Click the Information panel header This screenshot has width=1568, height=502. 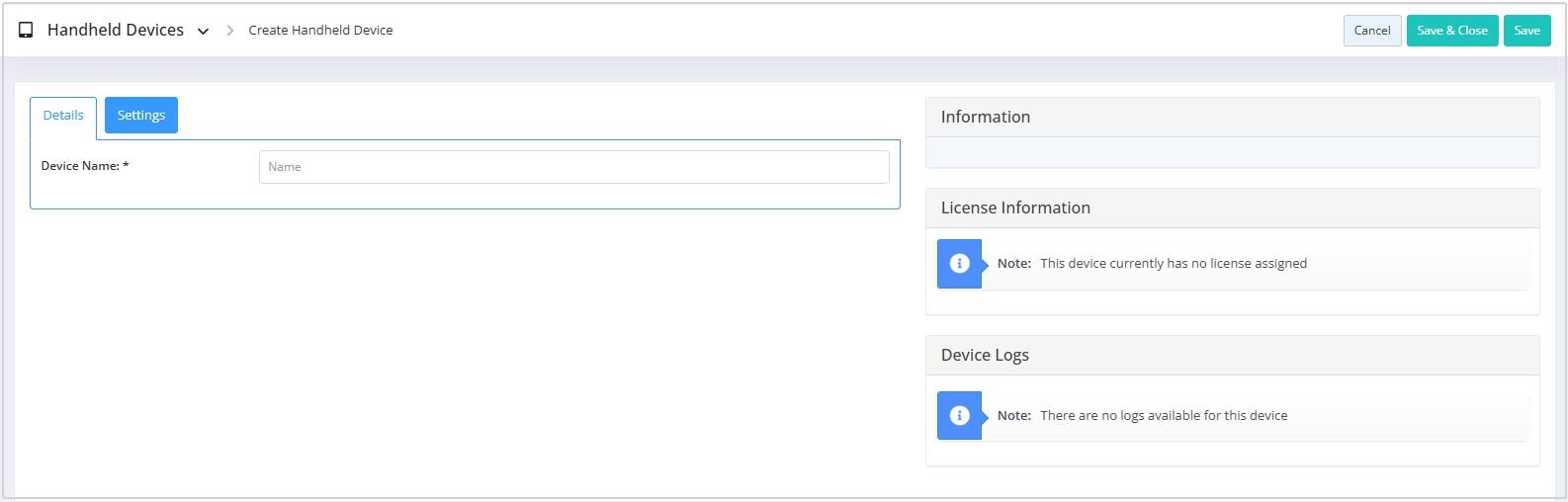point(1233,117)
